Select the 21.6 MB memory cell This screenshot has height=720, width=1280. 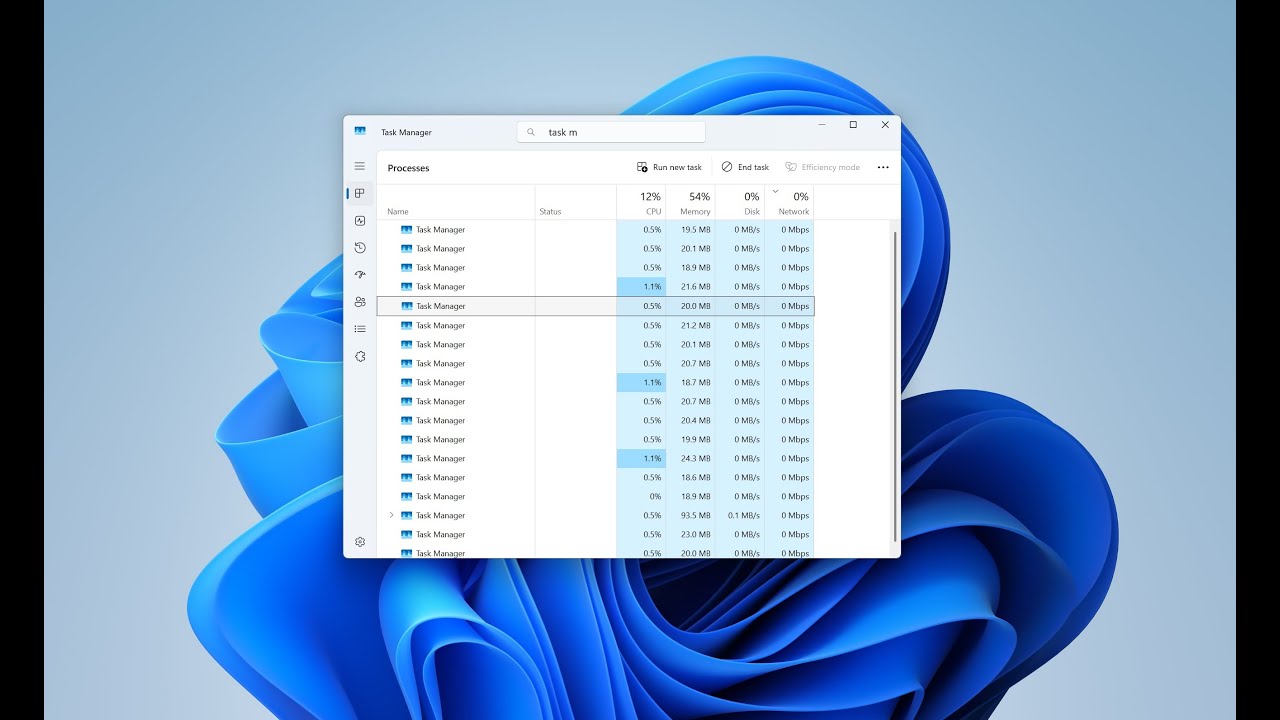coord(690,286)
